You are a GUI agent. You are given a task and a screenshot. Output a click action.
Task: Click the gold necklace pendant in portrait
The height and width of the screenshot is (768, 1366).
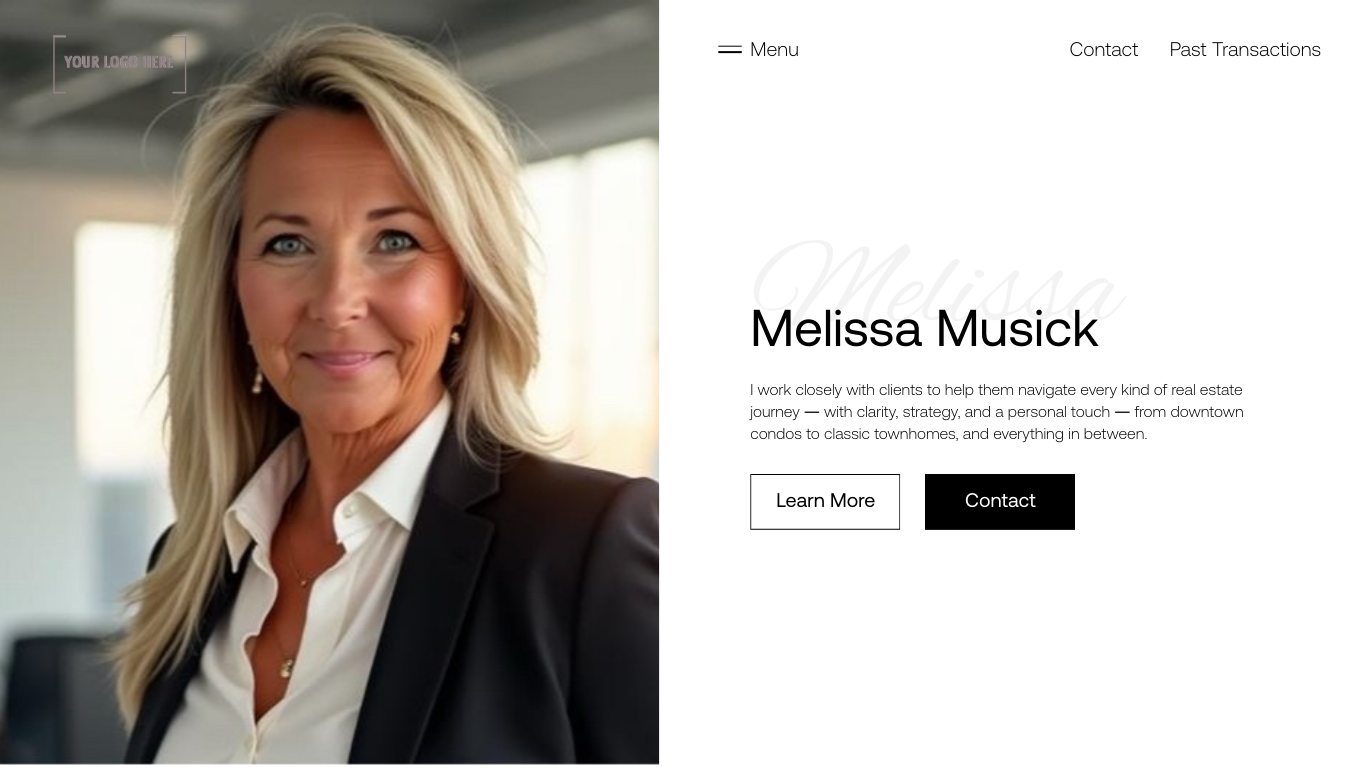point(288,667)
